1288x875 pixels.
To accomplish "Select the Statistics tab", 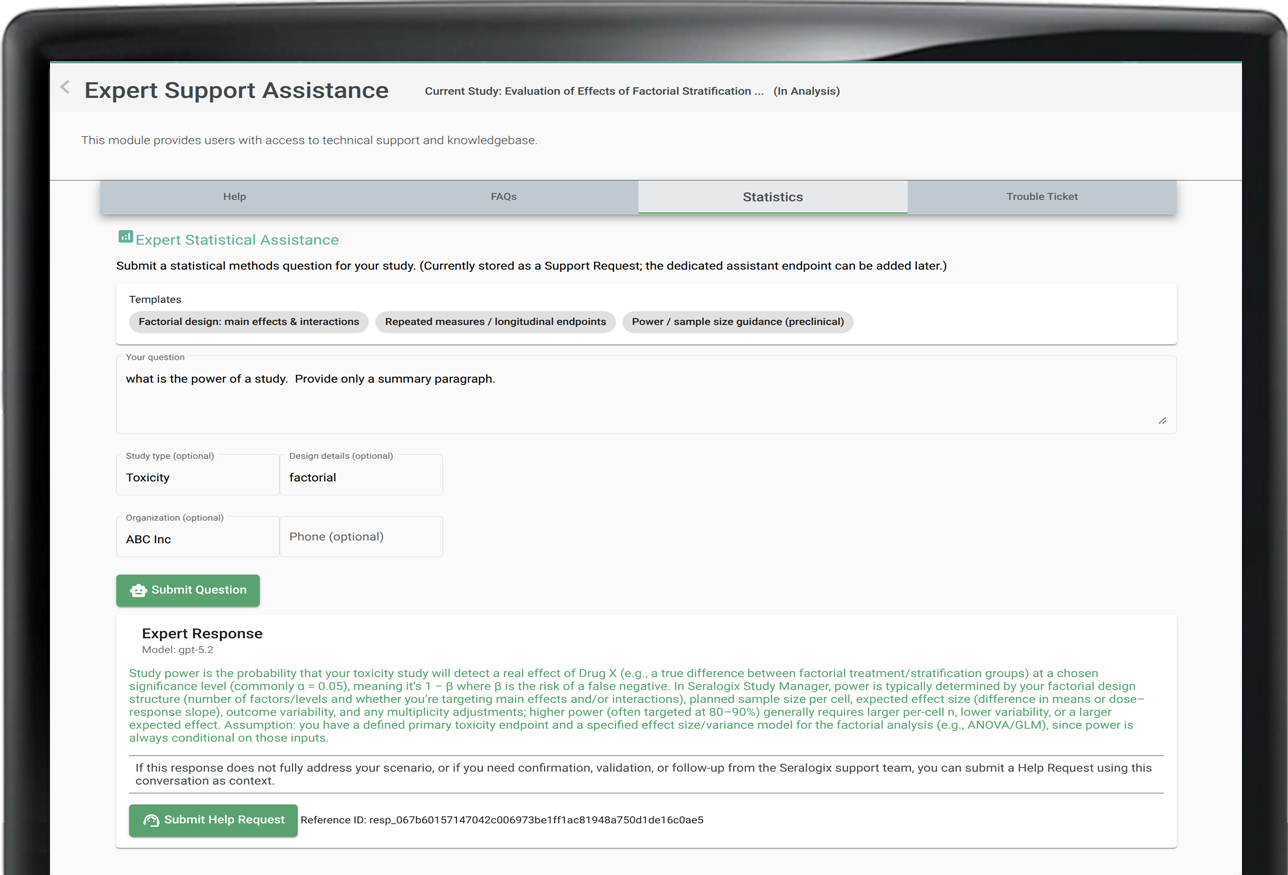I will [x=772, y=197].
